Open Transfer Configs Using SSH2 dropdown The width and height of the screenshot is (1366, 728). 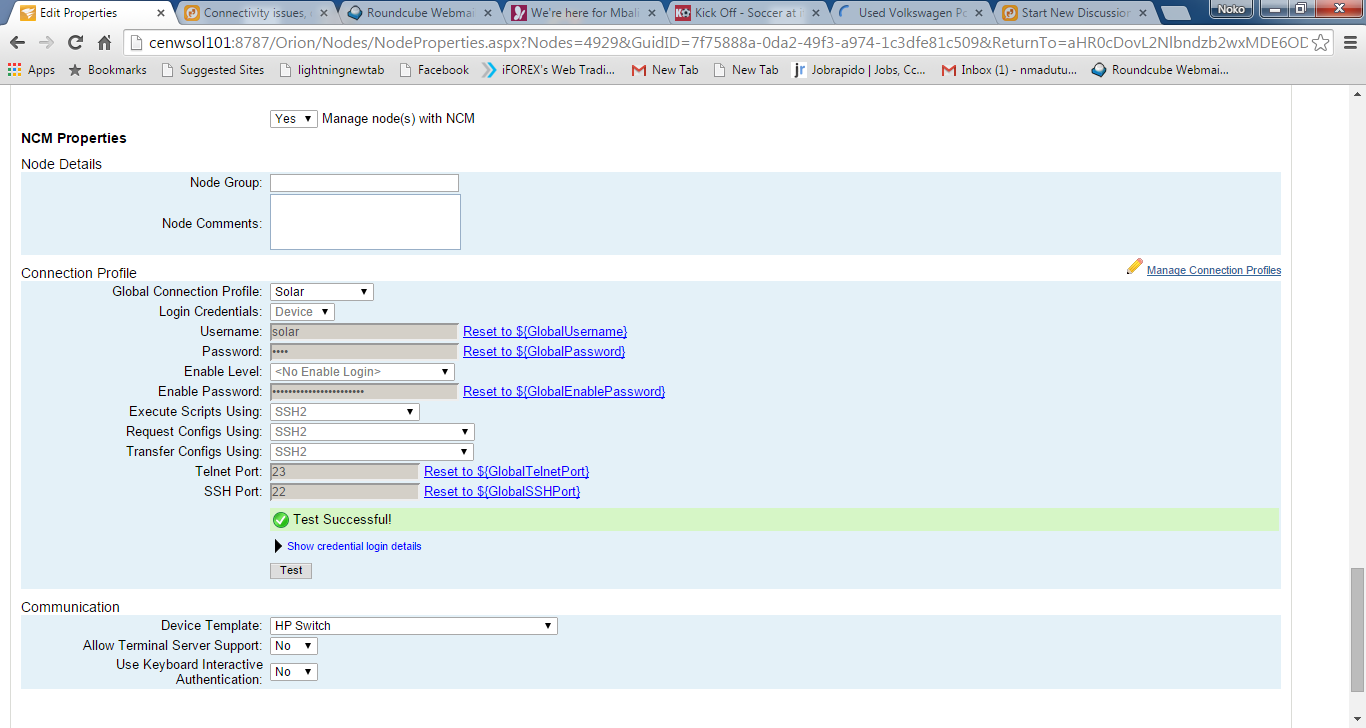372,452
